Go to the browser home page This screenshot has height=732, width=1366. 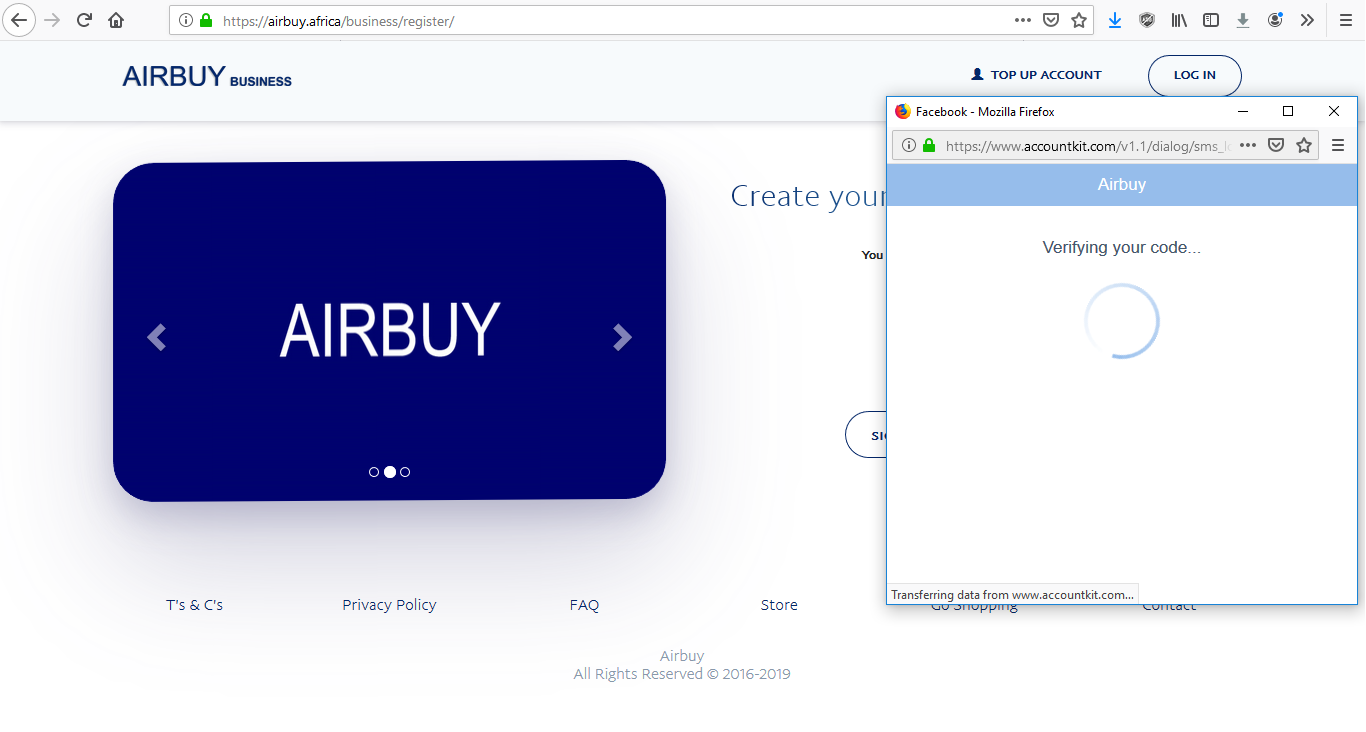pyautogui.click(x=116, y=20)
